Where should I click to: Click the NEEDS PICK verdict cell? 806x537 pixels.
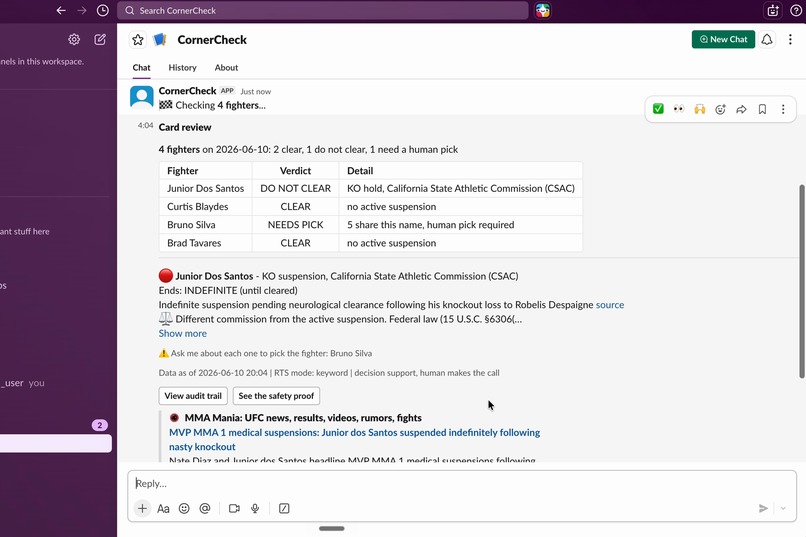click(x=296, y=225)
